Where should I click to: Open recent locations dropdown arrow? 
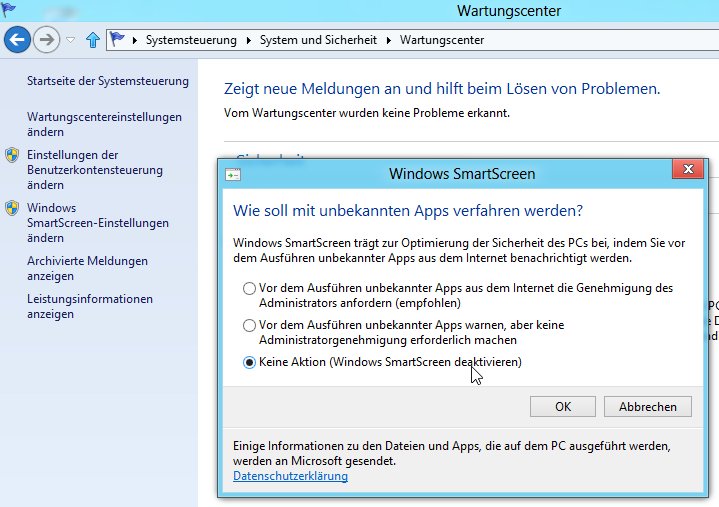70,40
